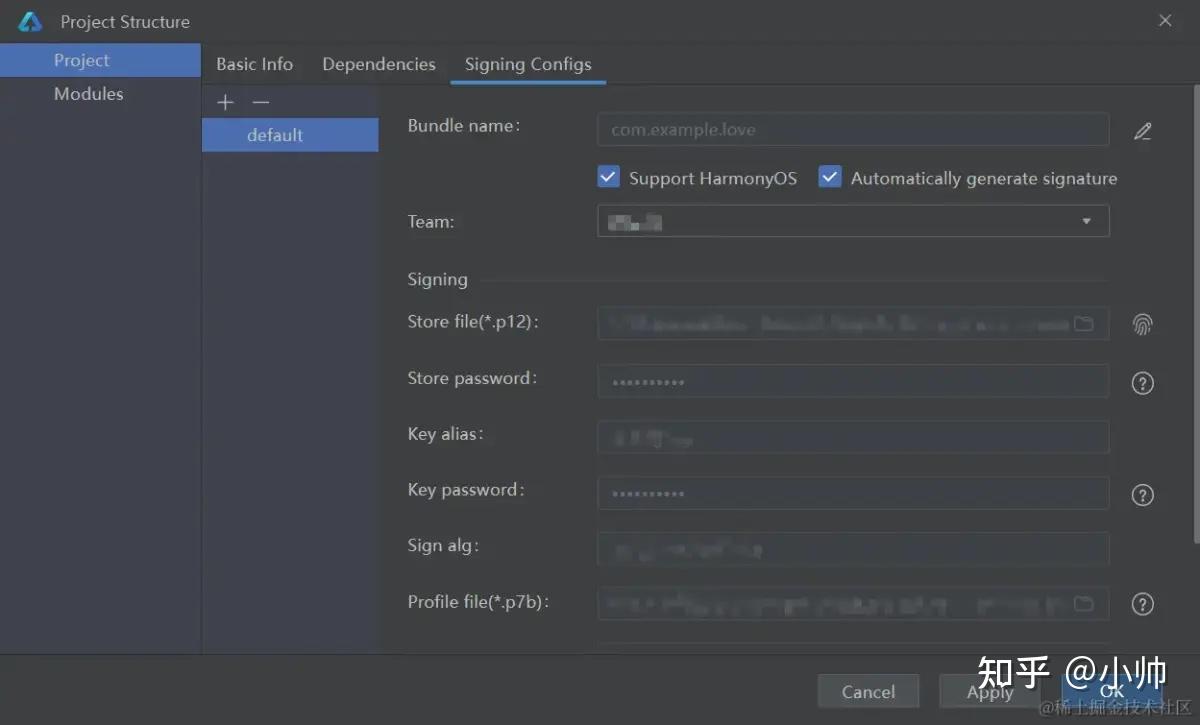Image resolution: width=1200 pixels, height=725 pixels.
Task: Switch to the Dependencies tab
Action: [378, 64]
